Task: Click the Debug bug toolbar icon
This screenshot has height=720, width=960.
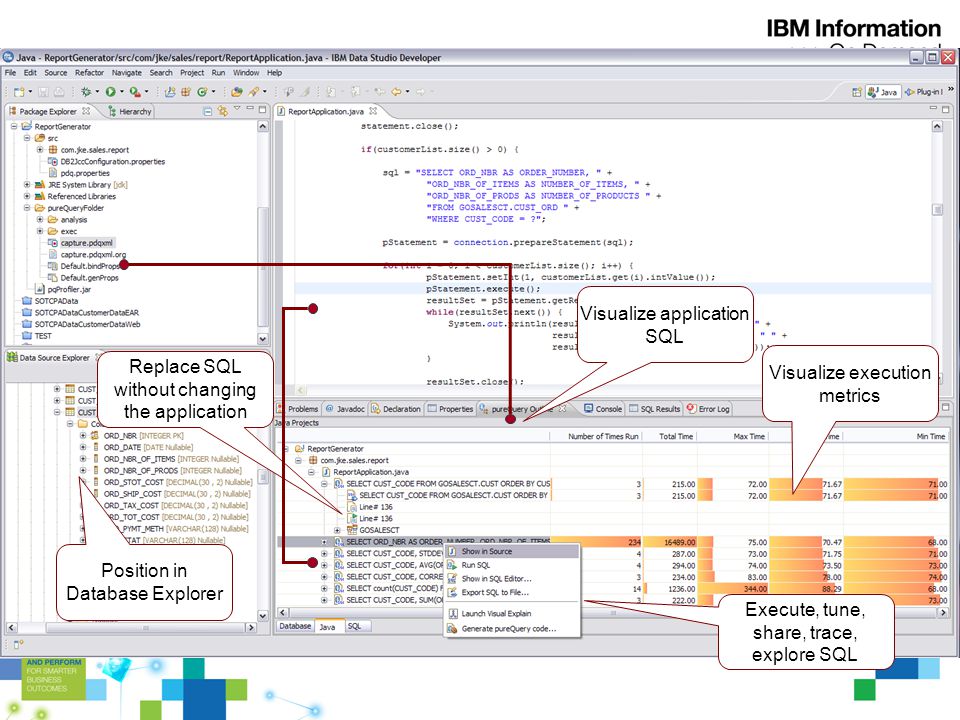Action: pyautogui.click(x=86, y=92)
